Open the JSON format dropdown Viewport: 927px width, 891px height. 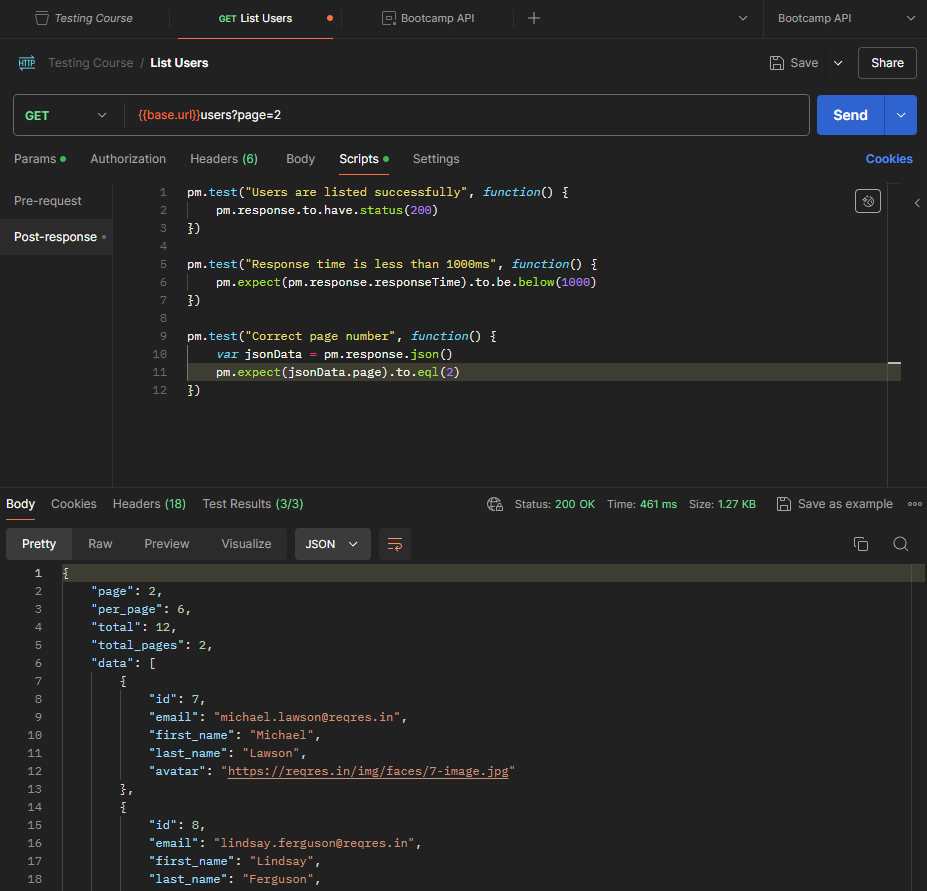tap(332, 544)
